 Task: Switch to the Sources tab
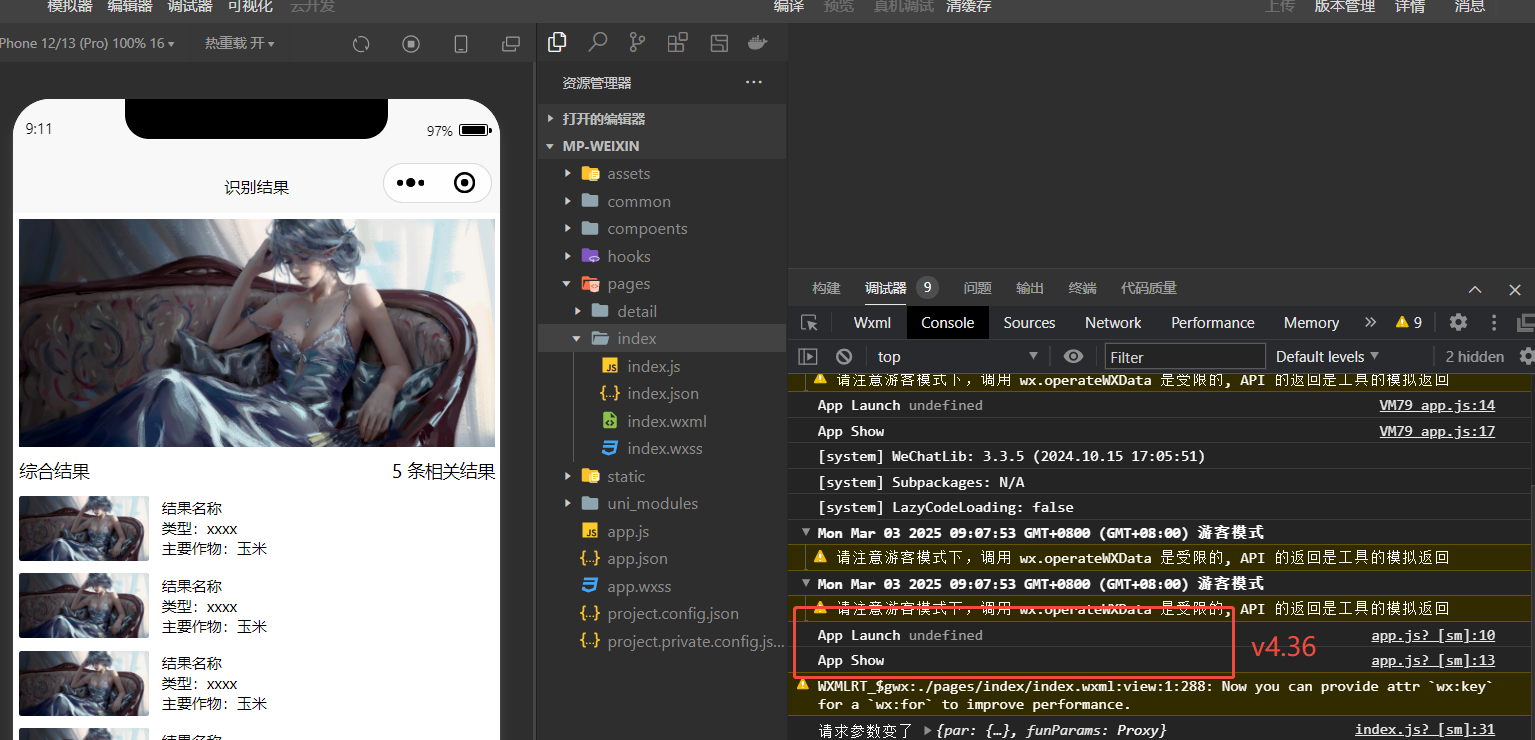[1029, 322]
